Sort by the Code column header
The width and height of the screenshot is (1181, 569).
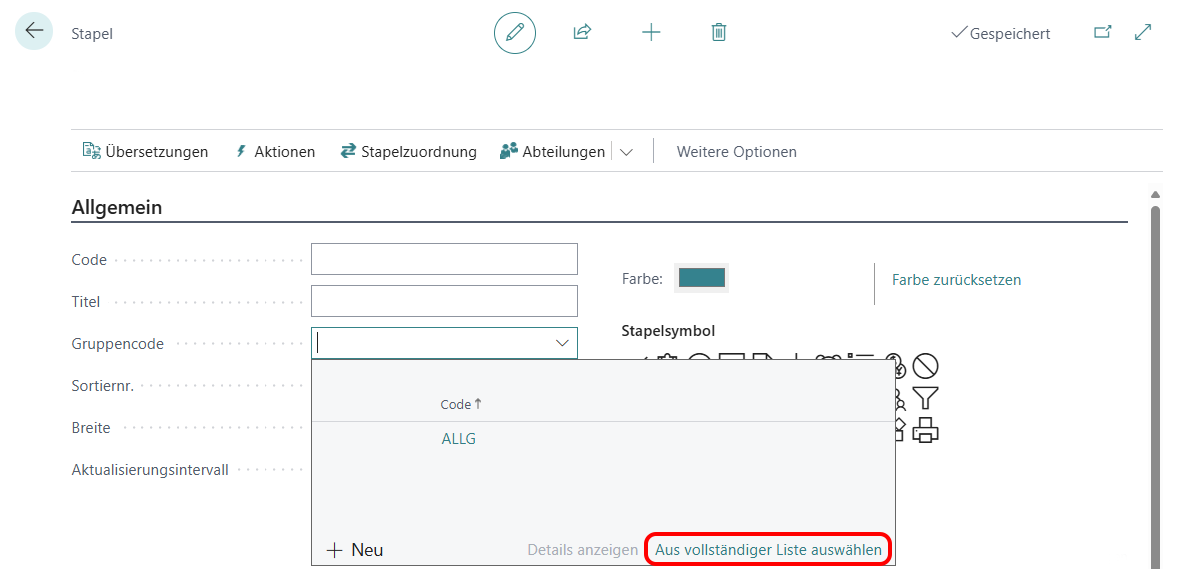(460, 405)
